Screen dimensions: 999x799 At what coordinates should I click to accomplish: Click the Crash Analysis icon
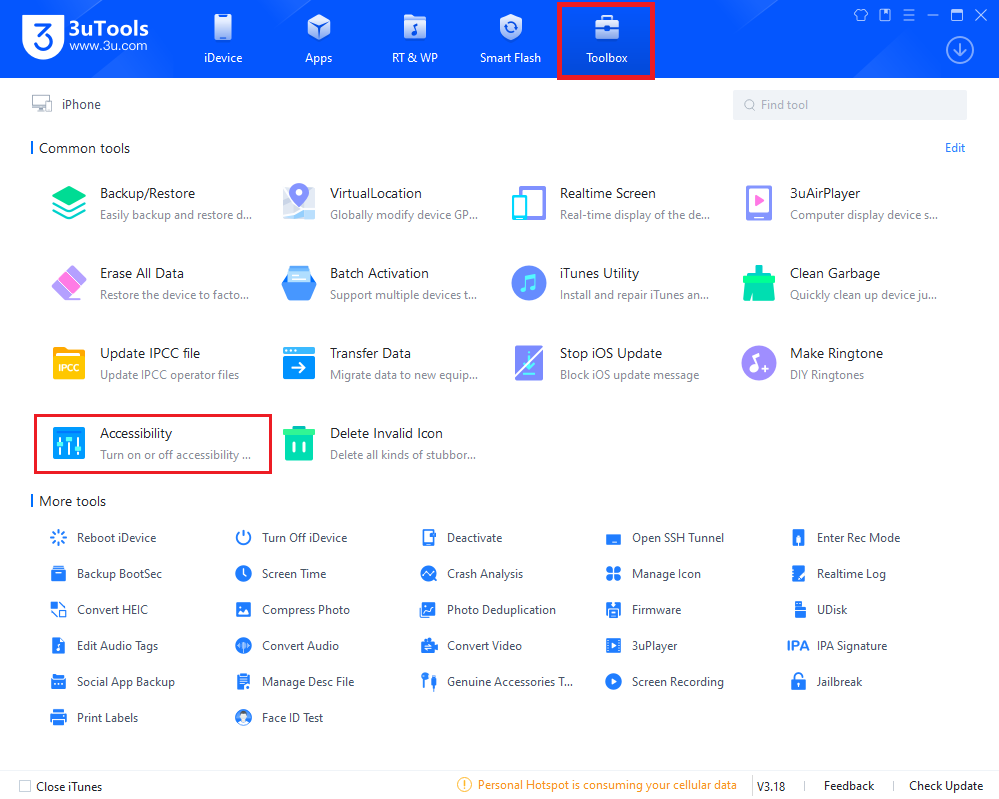pyautogui.click(x=429, y=573)
